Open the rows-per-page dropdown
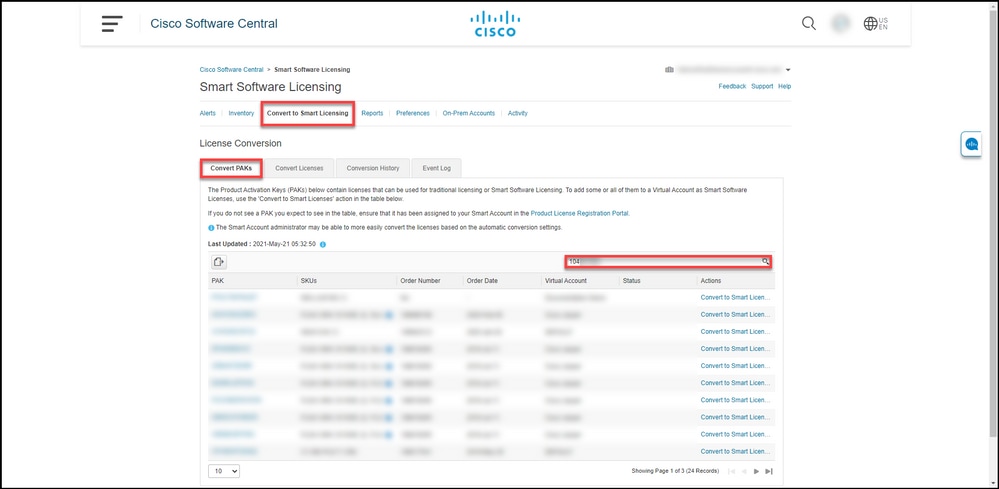 [224, 470]
